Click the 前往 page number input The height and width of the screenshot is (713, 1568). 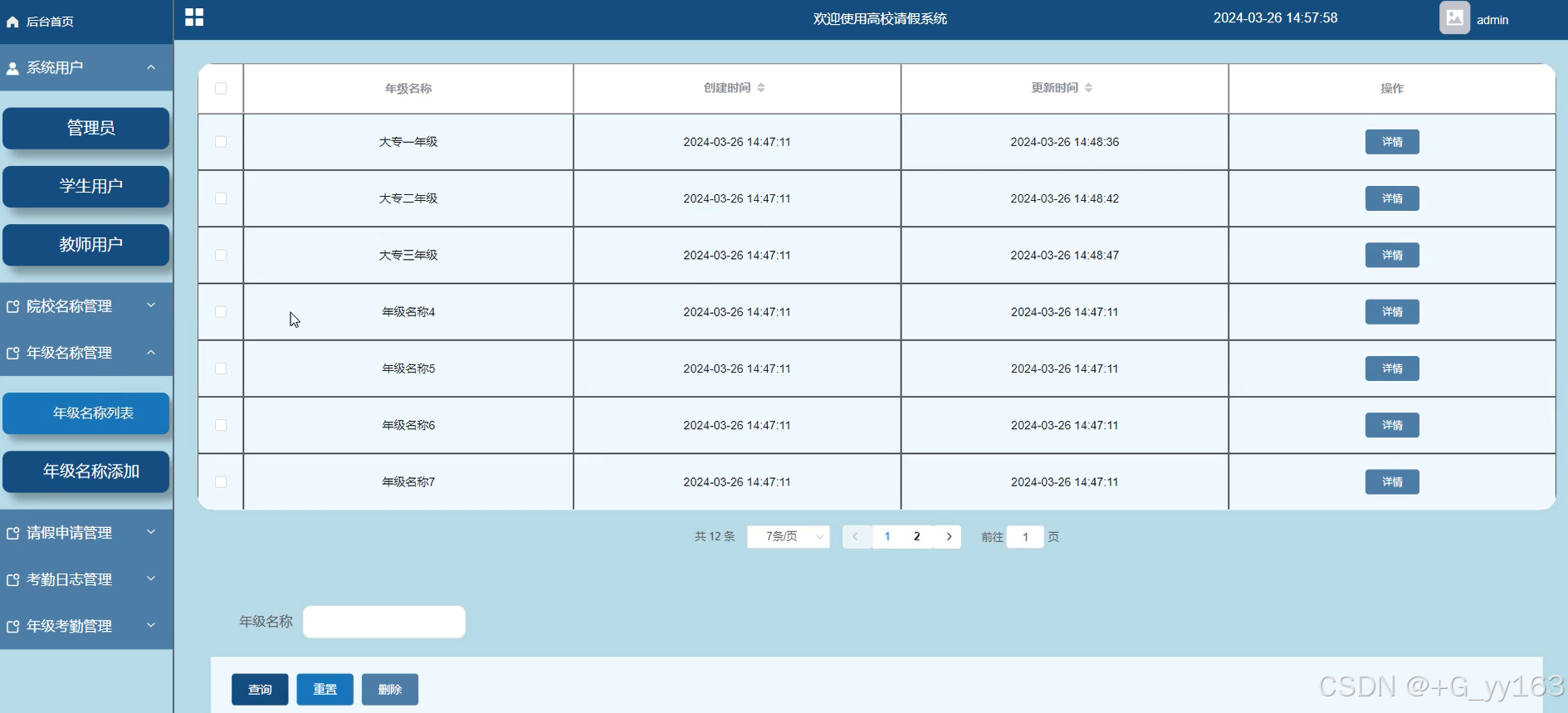(x=1025, y=537)
